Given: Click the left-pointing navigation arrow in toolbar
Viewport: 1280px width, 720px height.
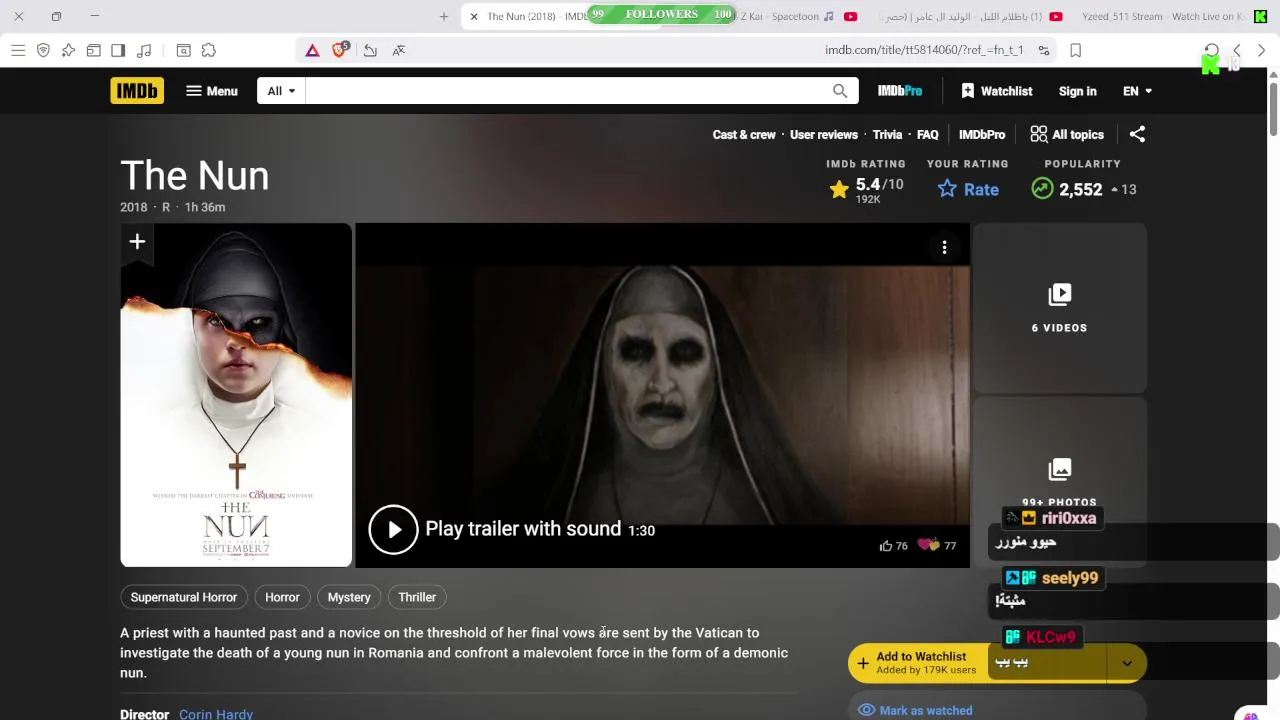Looking at the screenshot, I should pyautogui.click(x=1237, y=50).
